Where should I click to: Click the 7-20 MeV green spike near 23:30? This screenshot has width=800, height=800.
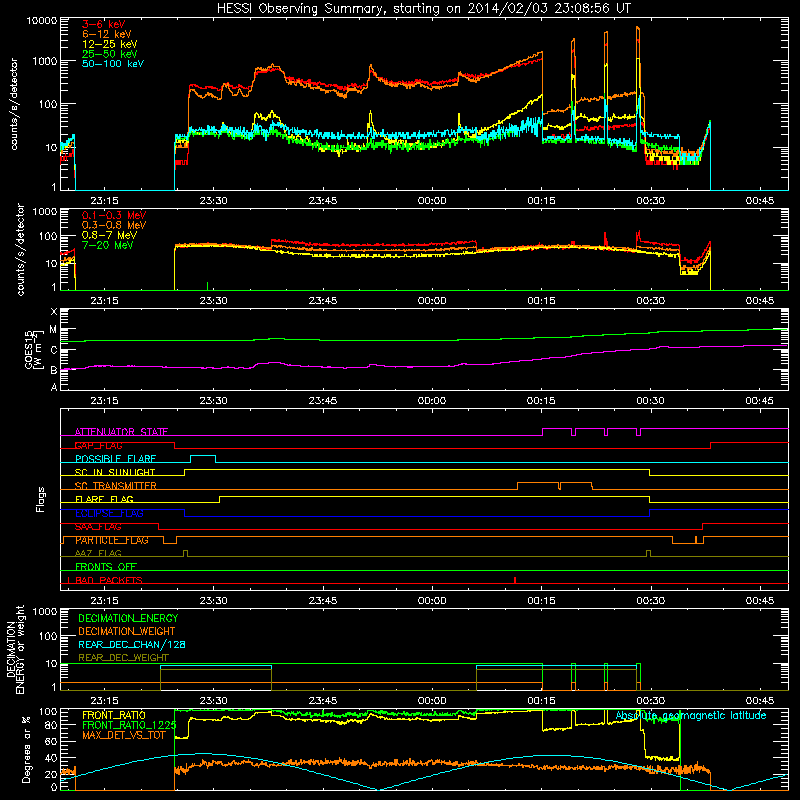tap(207, 286)
